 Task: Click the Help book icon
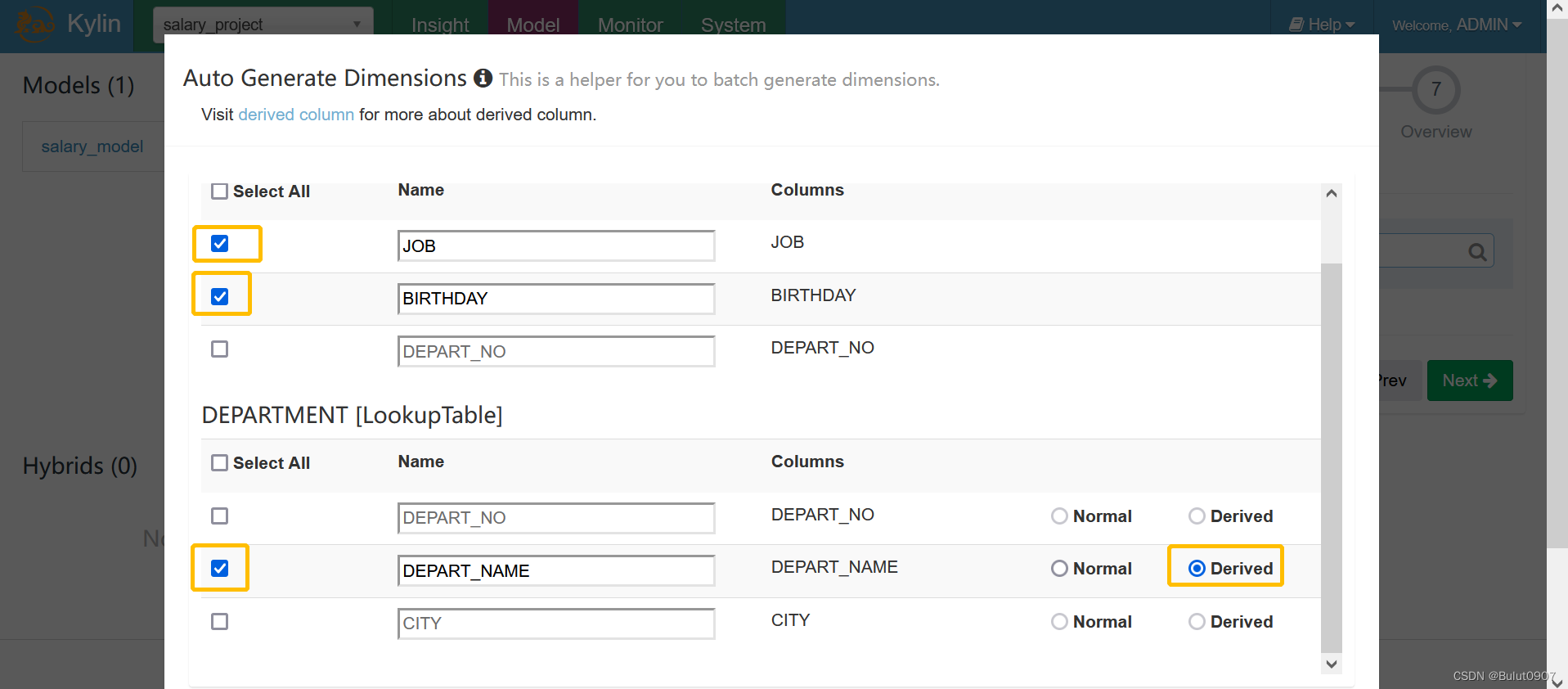tap(1296, 25)
